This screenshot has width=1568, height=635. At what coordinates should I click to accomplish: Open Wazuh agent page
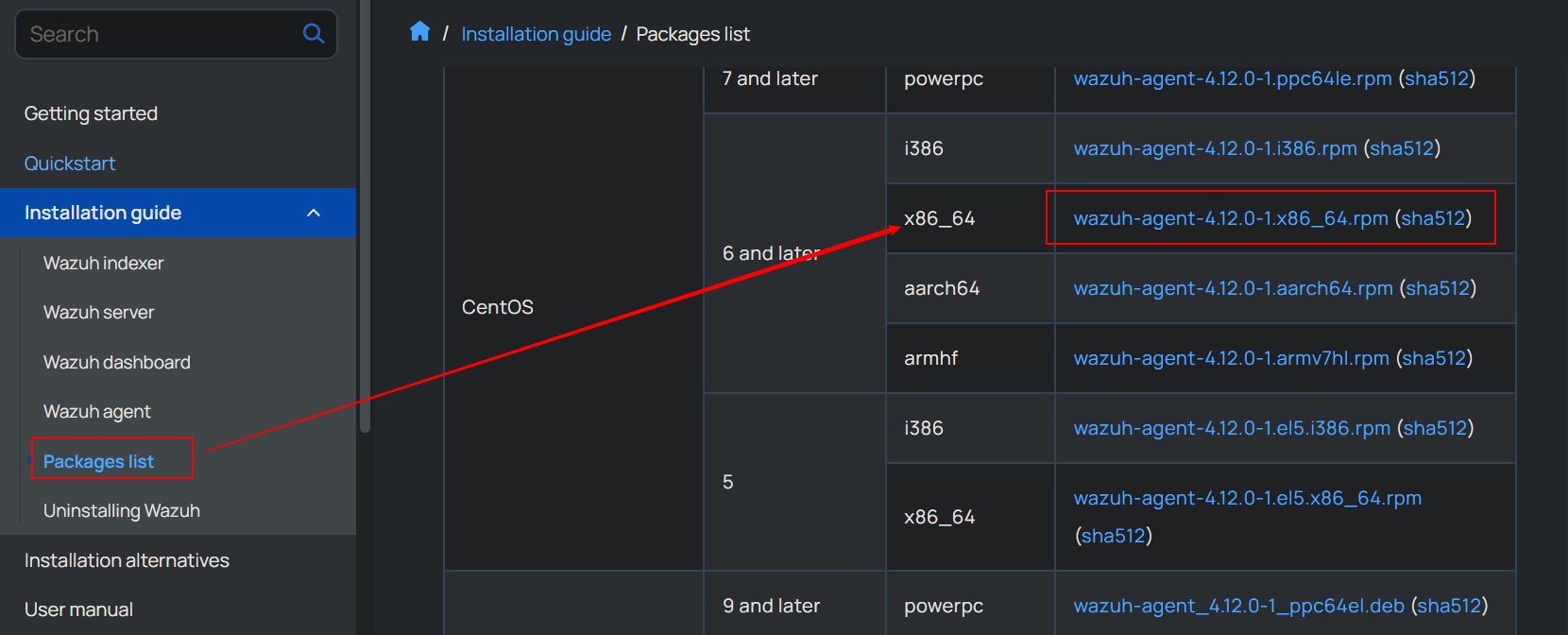point(96,411)
